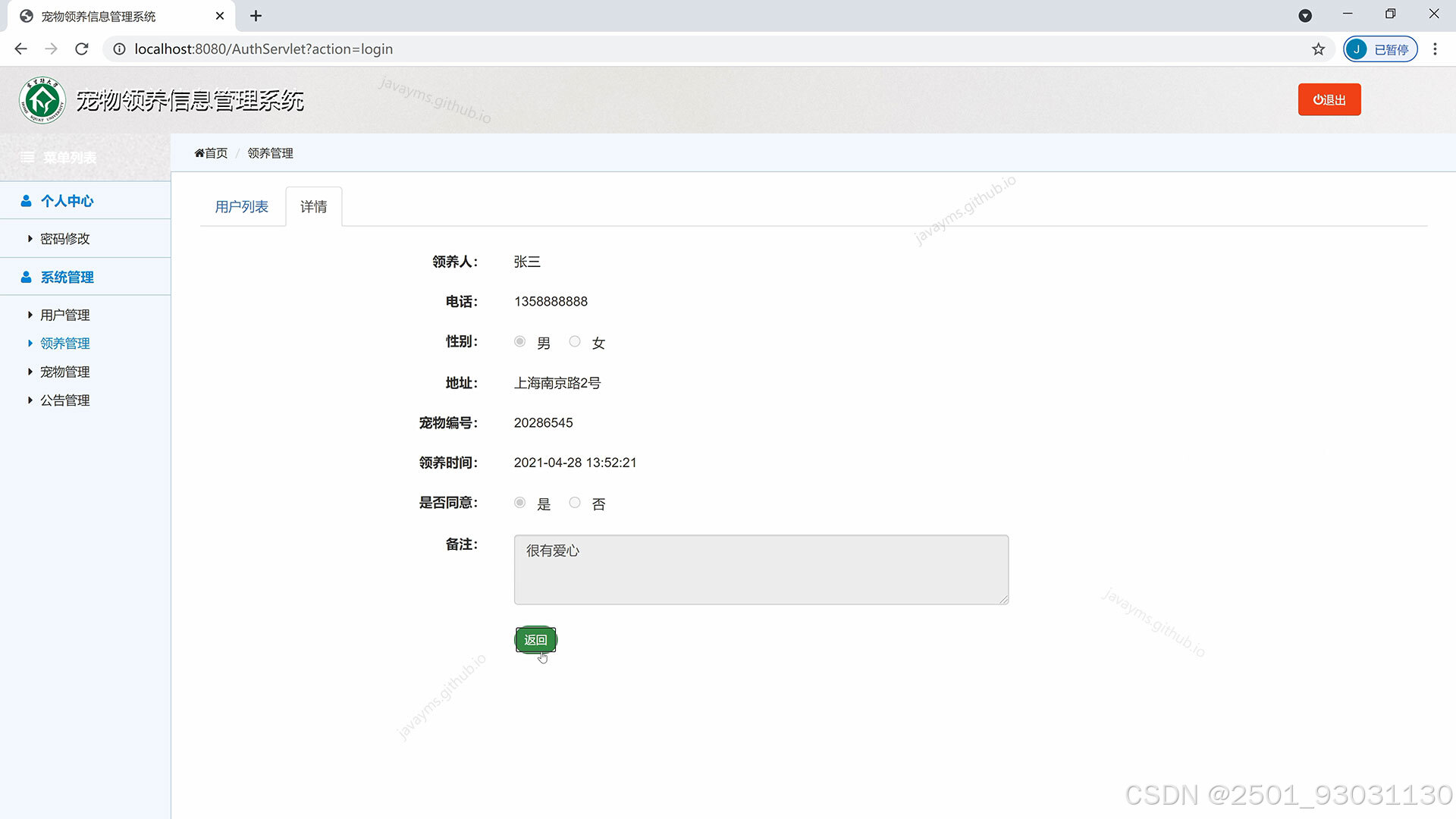This screenshot has width=1456, height=819.
Task: Click the 系统管理 user icon
Action: coord(26,278)
